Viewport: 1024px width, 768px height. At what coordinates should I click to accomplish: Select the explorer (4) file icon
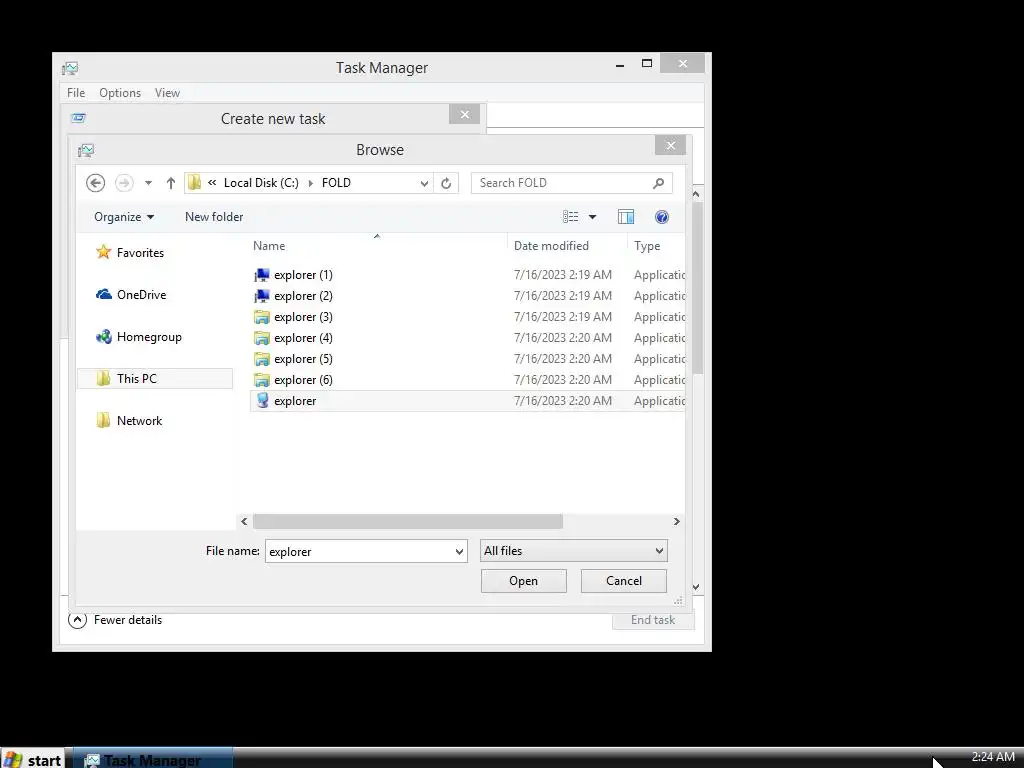tap(262, 338)
